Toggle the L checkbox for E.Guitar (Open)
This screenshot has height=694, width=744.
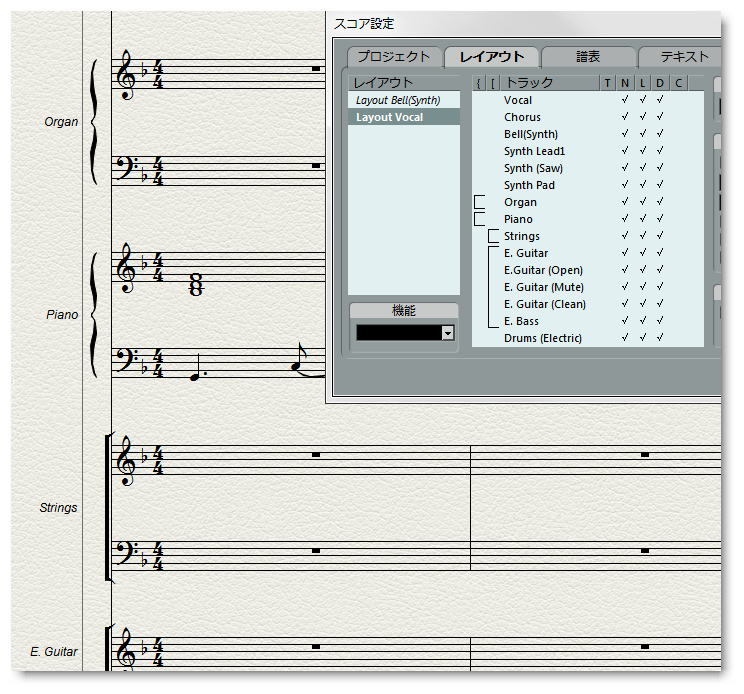[x=642, y=270]
